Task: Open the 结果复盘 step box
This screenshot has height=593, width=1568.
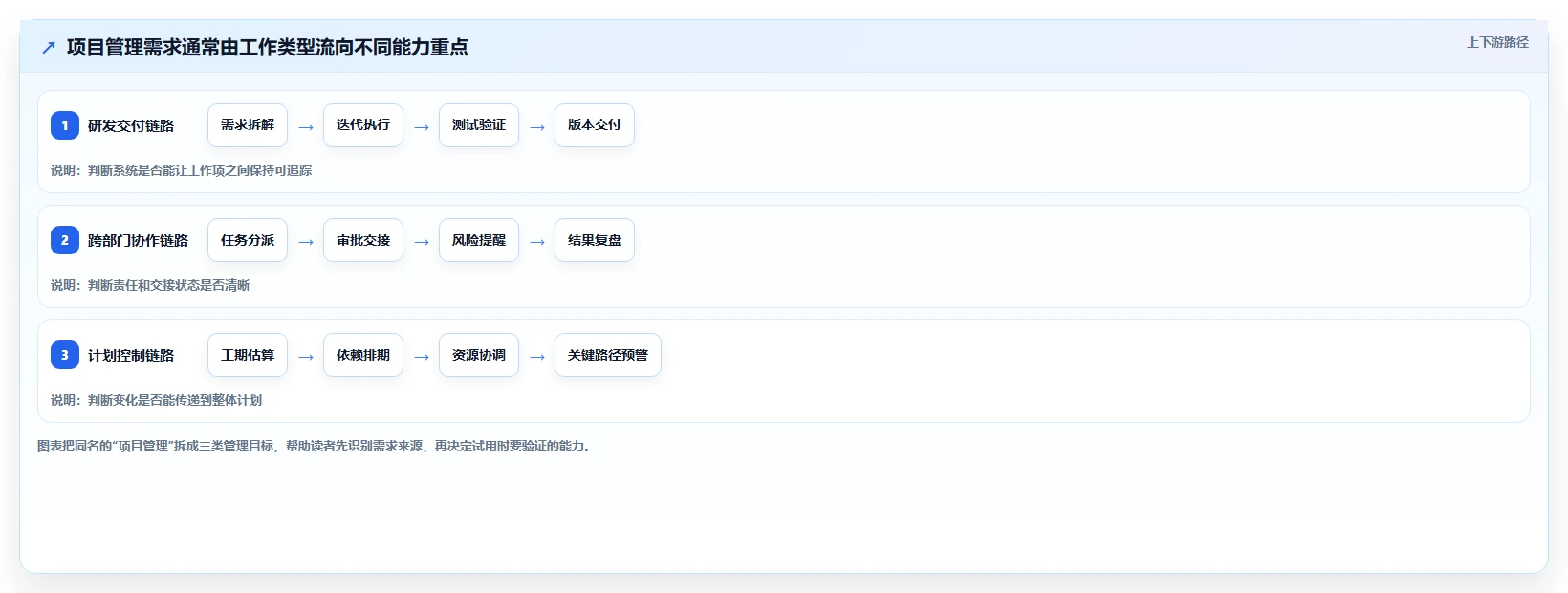Action: coord(595,240)
